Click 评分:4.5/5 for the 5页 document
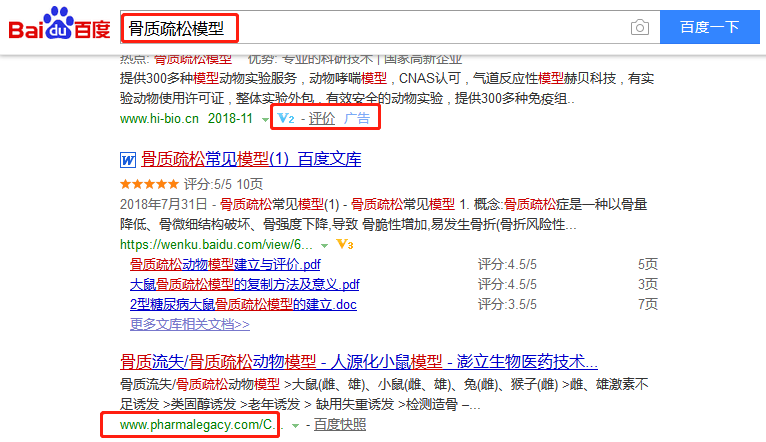 tap(507, 264)
